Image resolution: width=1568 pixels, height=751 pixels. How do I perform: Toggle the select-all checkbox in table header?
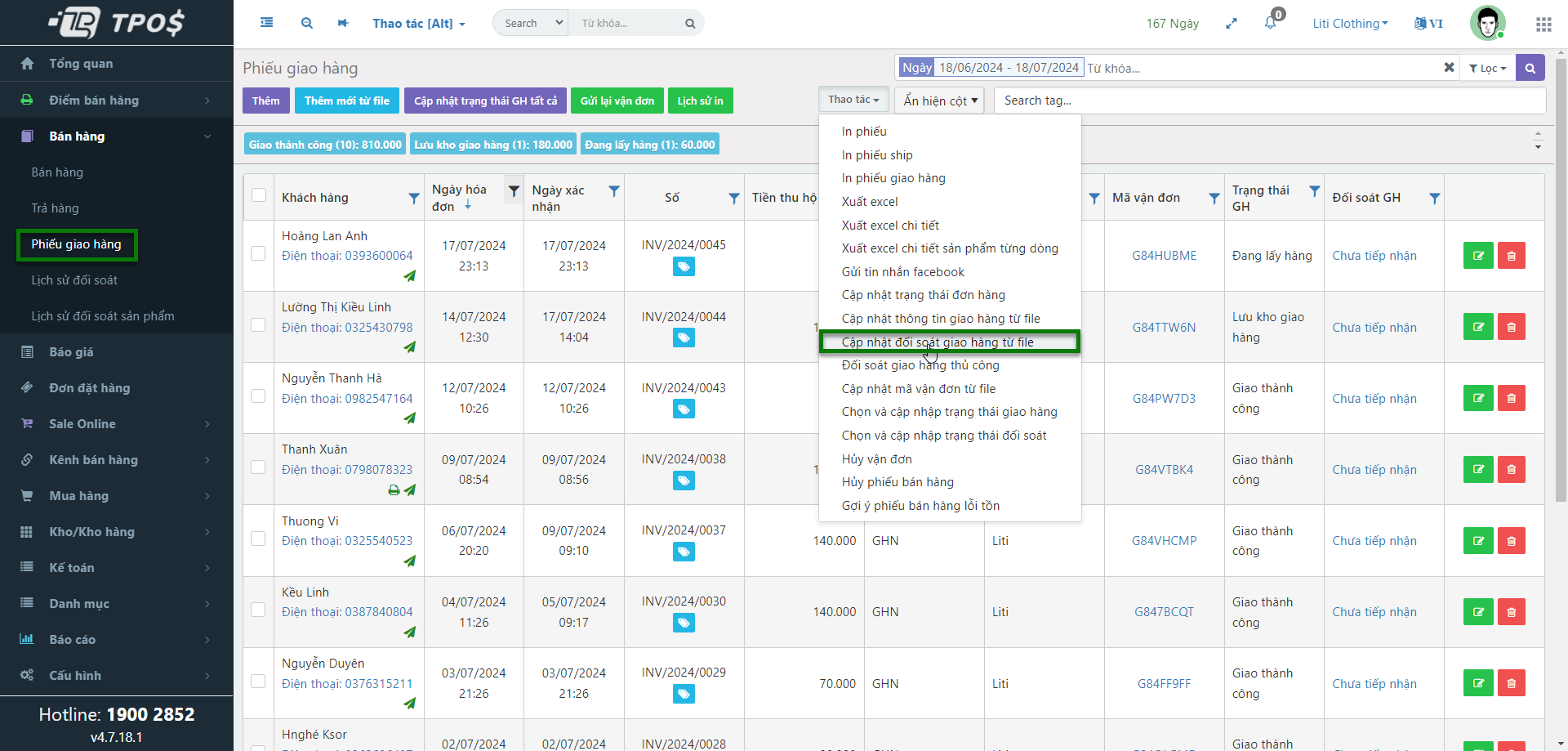(x=259, y=194)
